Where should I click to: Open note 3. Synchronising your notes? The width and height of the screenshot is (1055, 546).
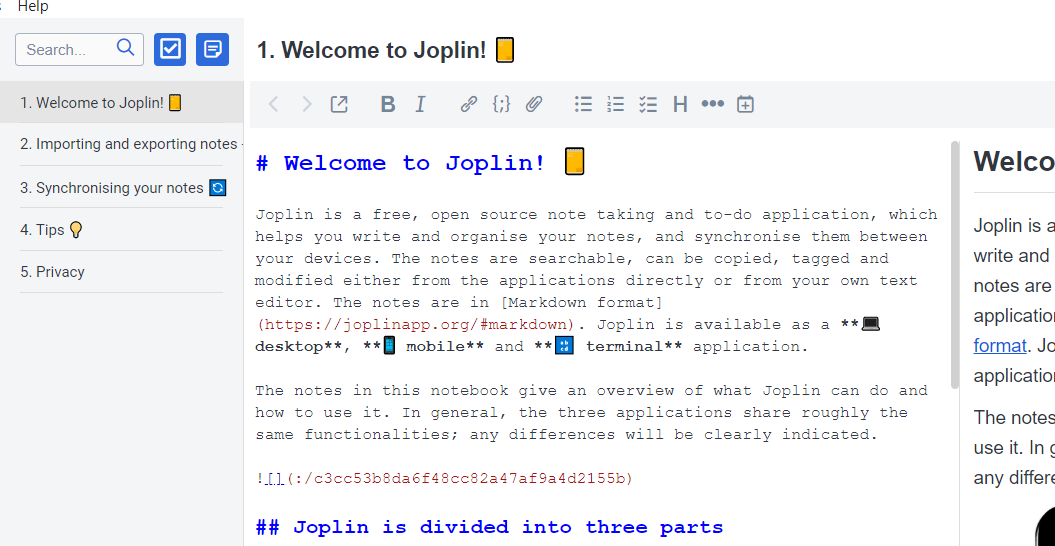[122, 188]
